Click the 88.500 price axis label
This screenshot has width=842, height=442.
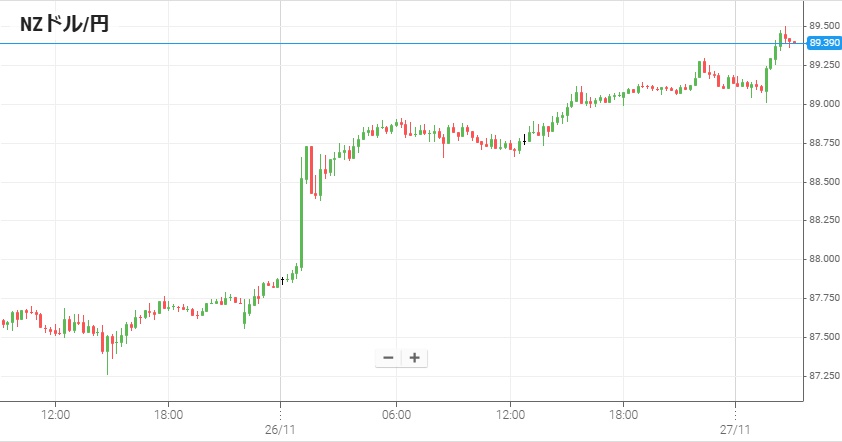[x=823, y=182]
